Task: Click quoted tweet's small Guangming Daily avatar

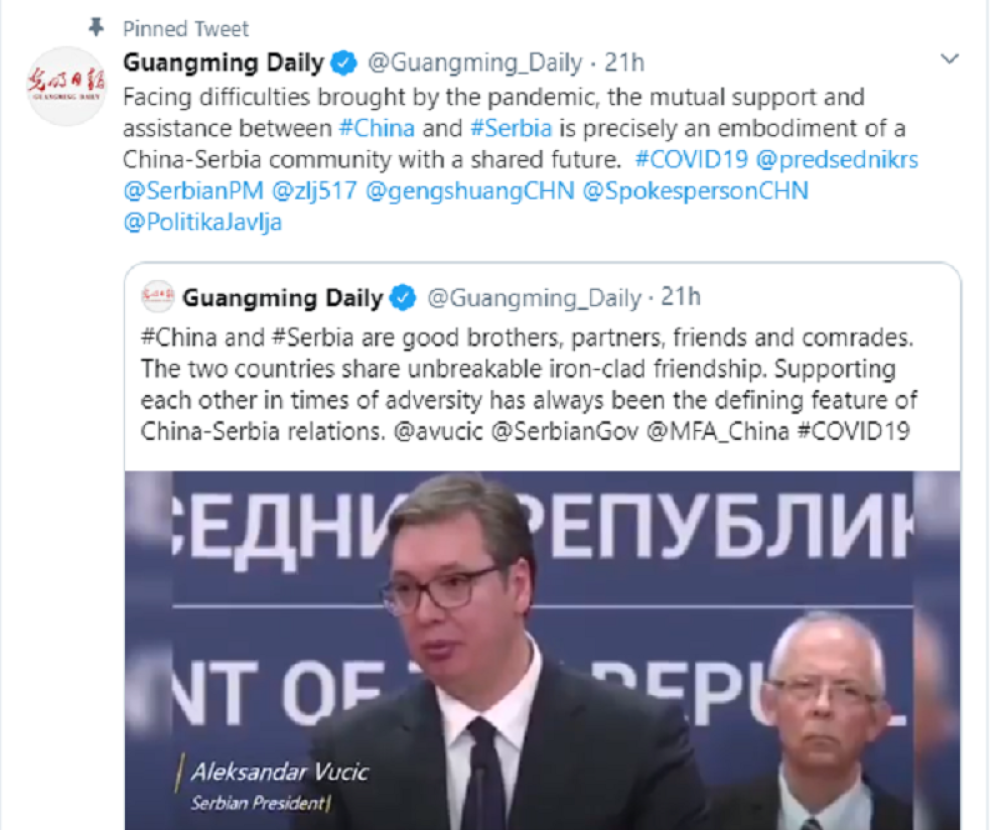Action: click(157, 297)
